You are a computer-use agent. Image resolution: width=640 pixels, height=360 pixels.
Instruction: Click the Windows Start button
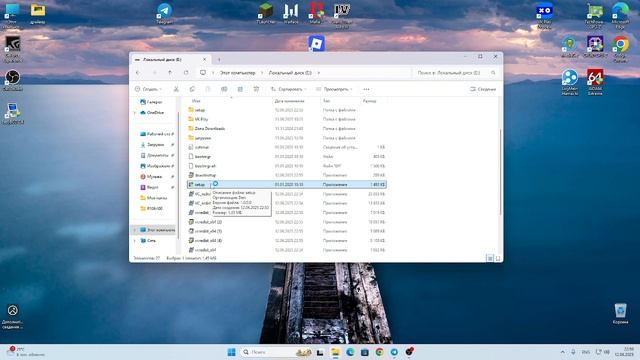point(231,352)
